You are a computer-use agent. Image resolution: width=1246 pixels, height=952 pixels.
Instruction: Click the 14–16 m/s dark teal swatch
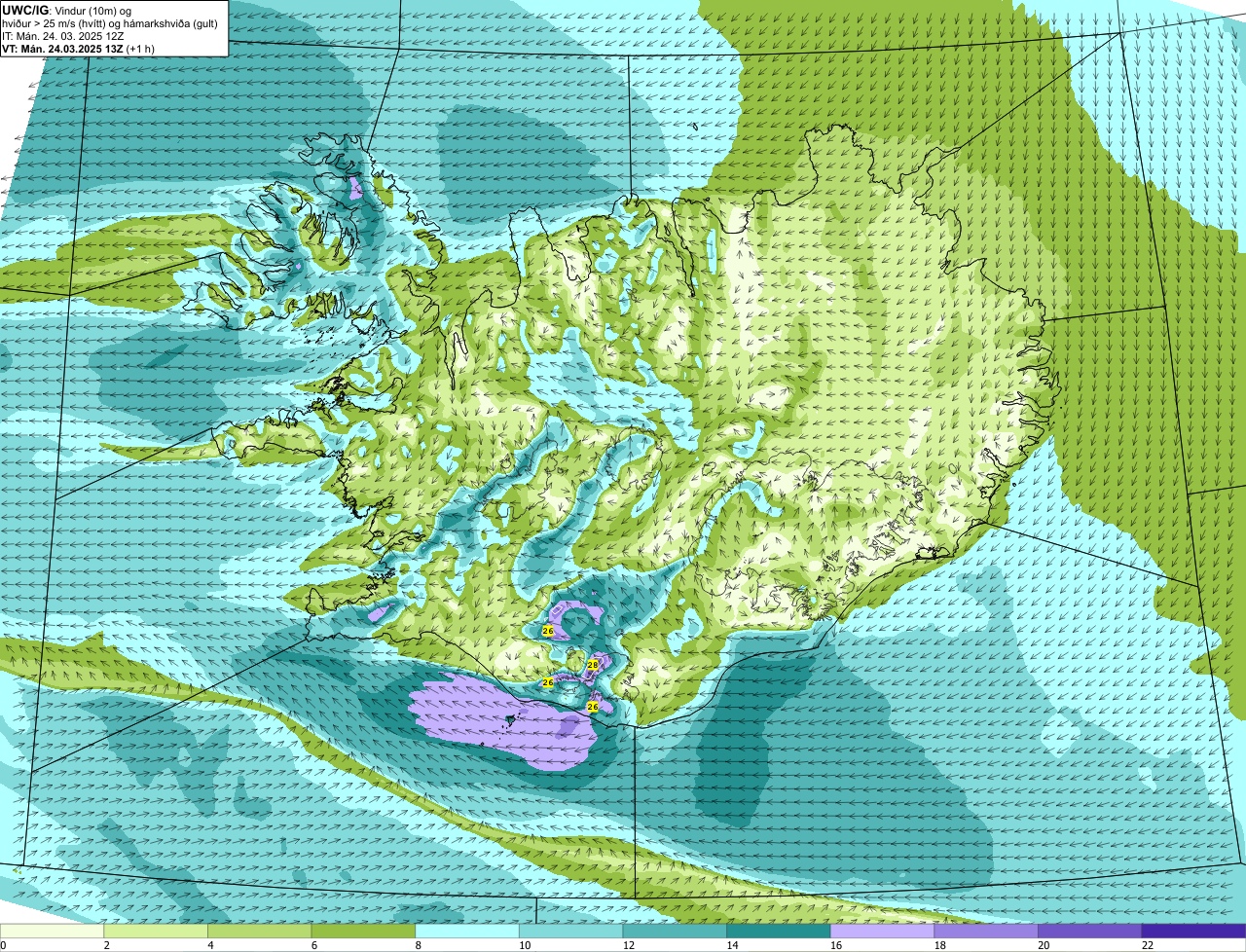point(779,932)
